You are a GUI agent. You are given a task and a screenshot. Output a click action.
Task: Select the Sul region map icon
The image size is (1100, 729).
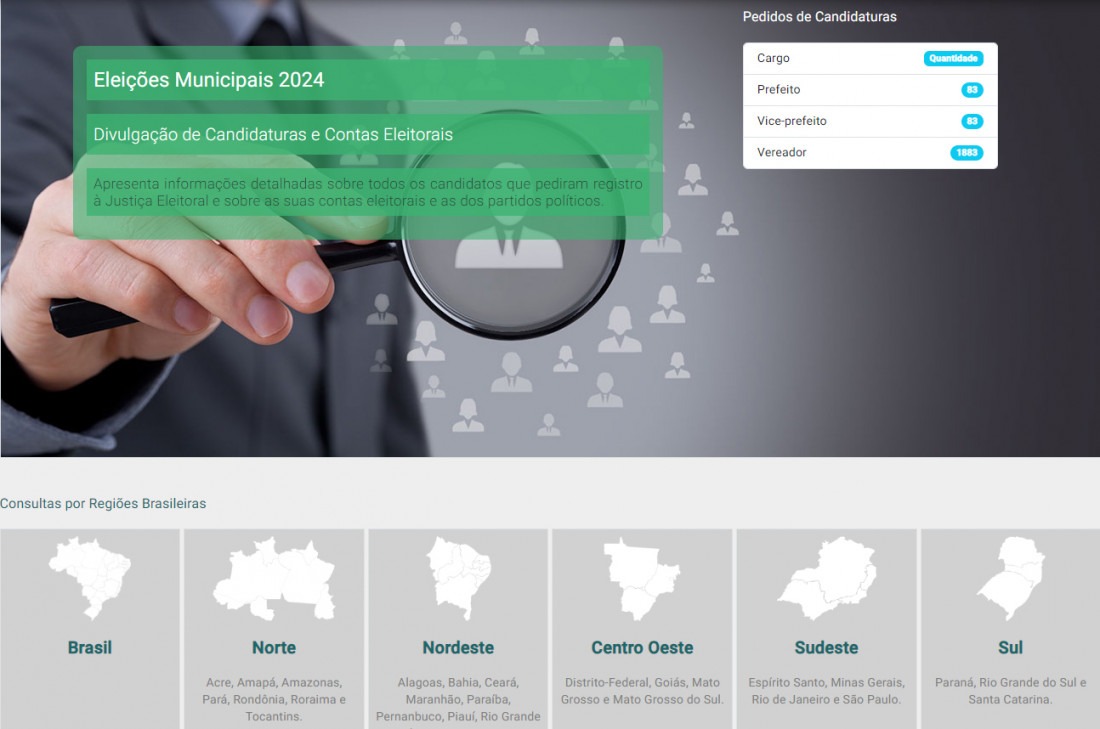(x=1010, y=578)
